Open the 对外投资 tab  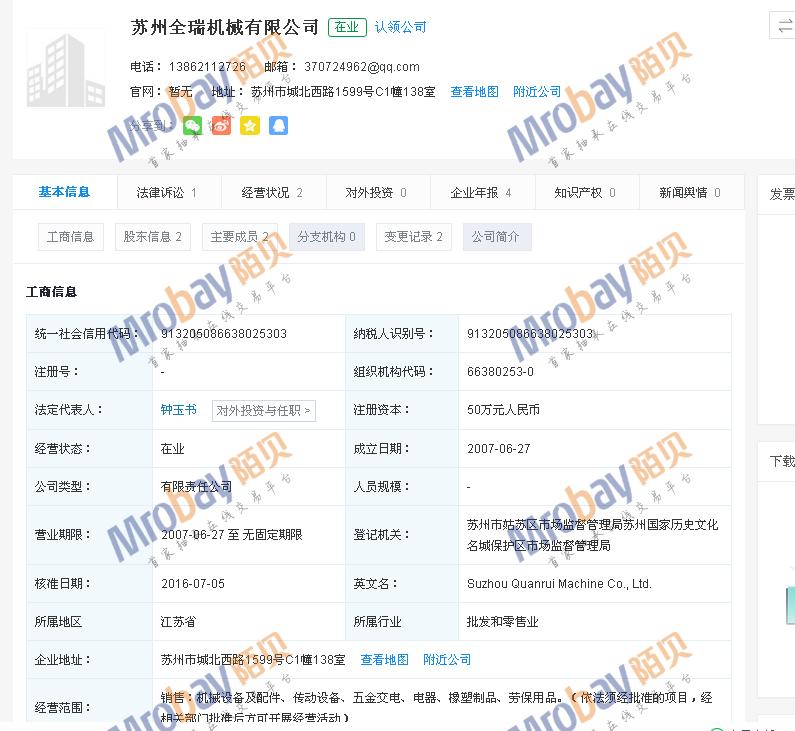tap(376, 193)
